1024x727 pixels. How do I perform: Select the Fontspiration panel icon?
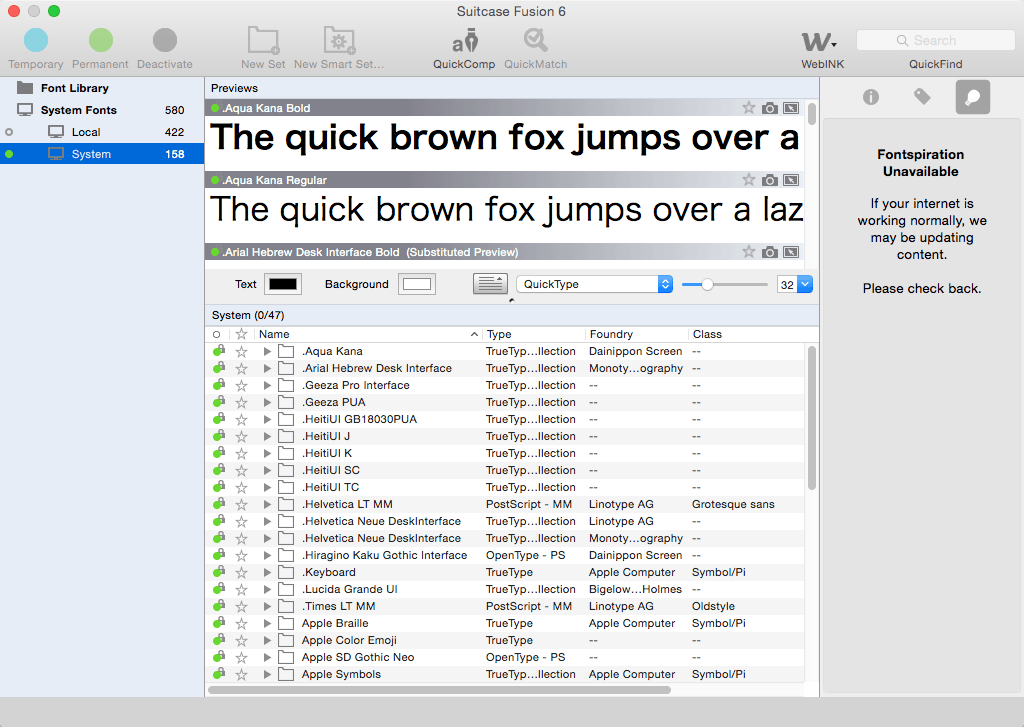click(x=972, y=97)
